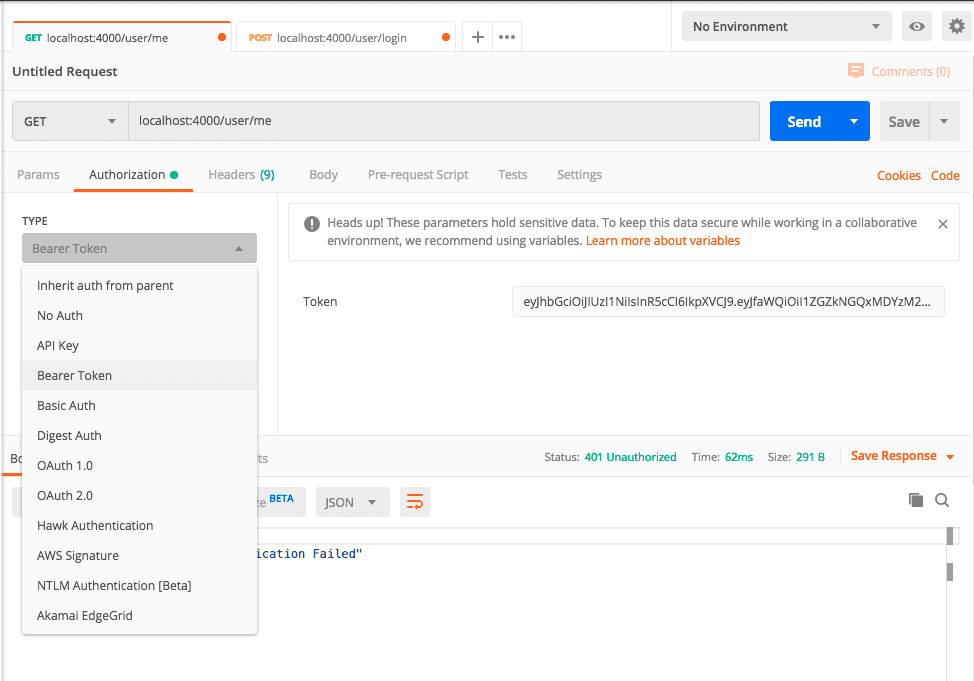Expand the Send button arrow options
Viewport: 974px width, 681px height.
tap(853, 121)
